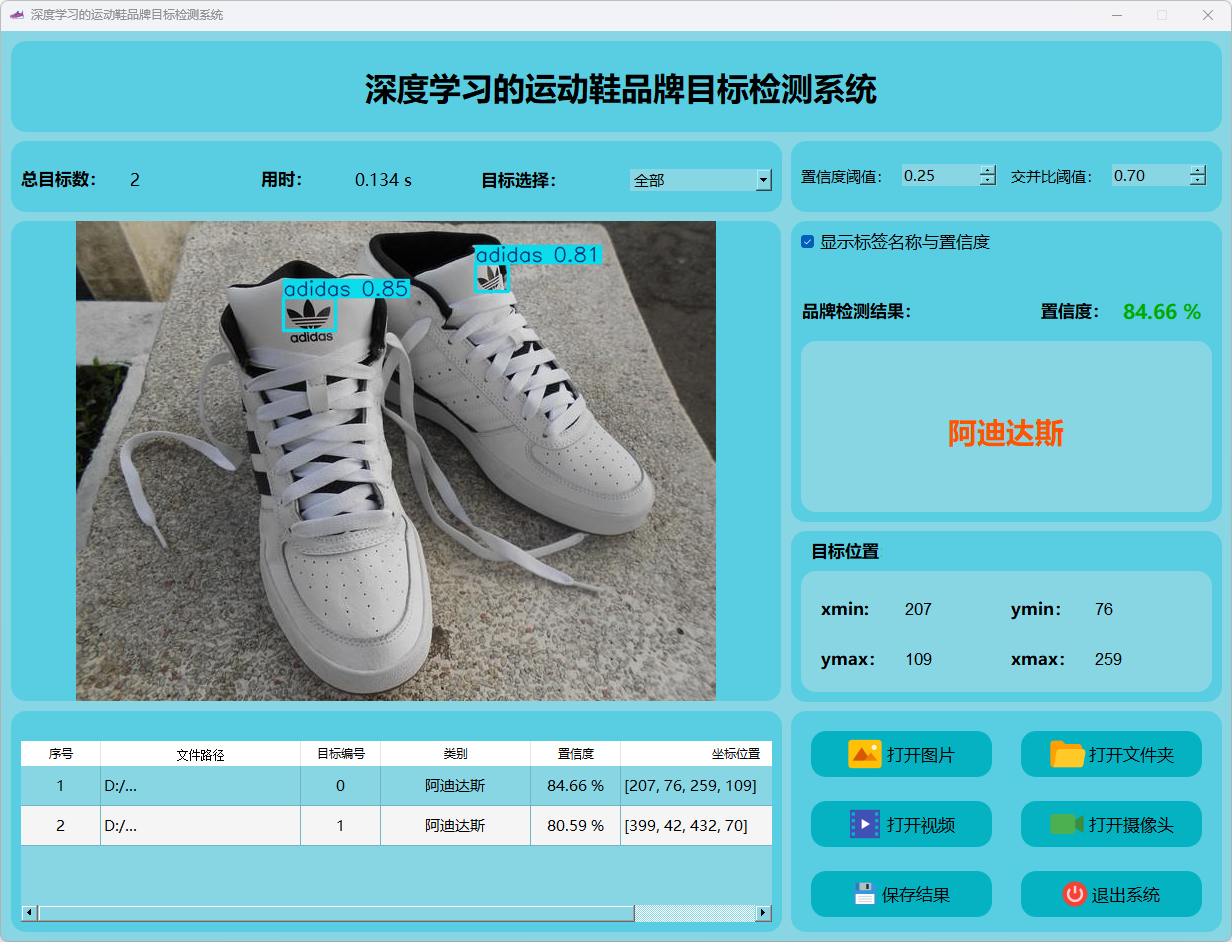
Task: Select table cell showing 84.66 %
Action: point(576,786)
